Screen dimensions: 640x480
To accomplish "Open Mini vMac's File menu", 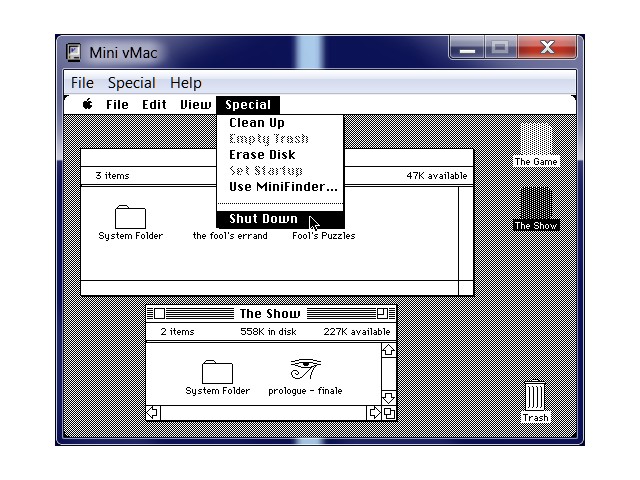I will [x=82, y=83].
